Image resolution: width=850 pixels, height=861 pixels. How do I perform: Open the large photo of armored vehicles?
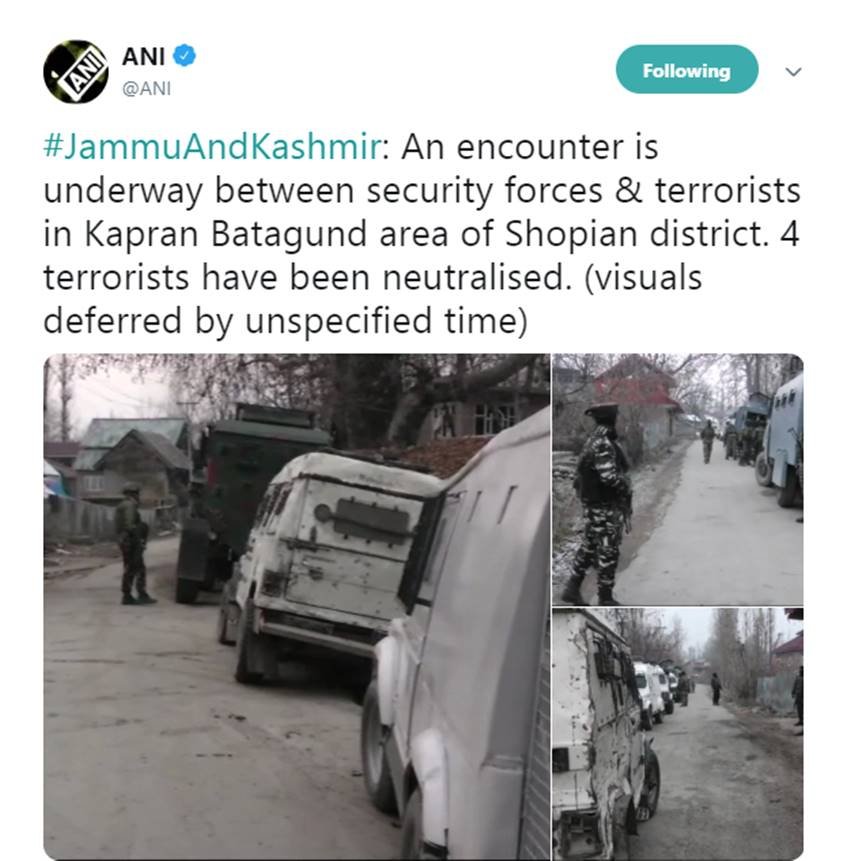point(297,607)
